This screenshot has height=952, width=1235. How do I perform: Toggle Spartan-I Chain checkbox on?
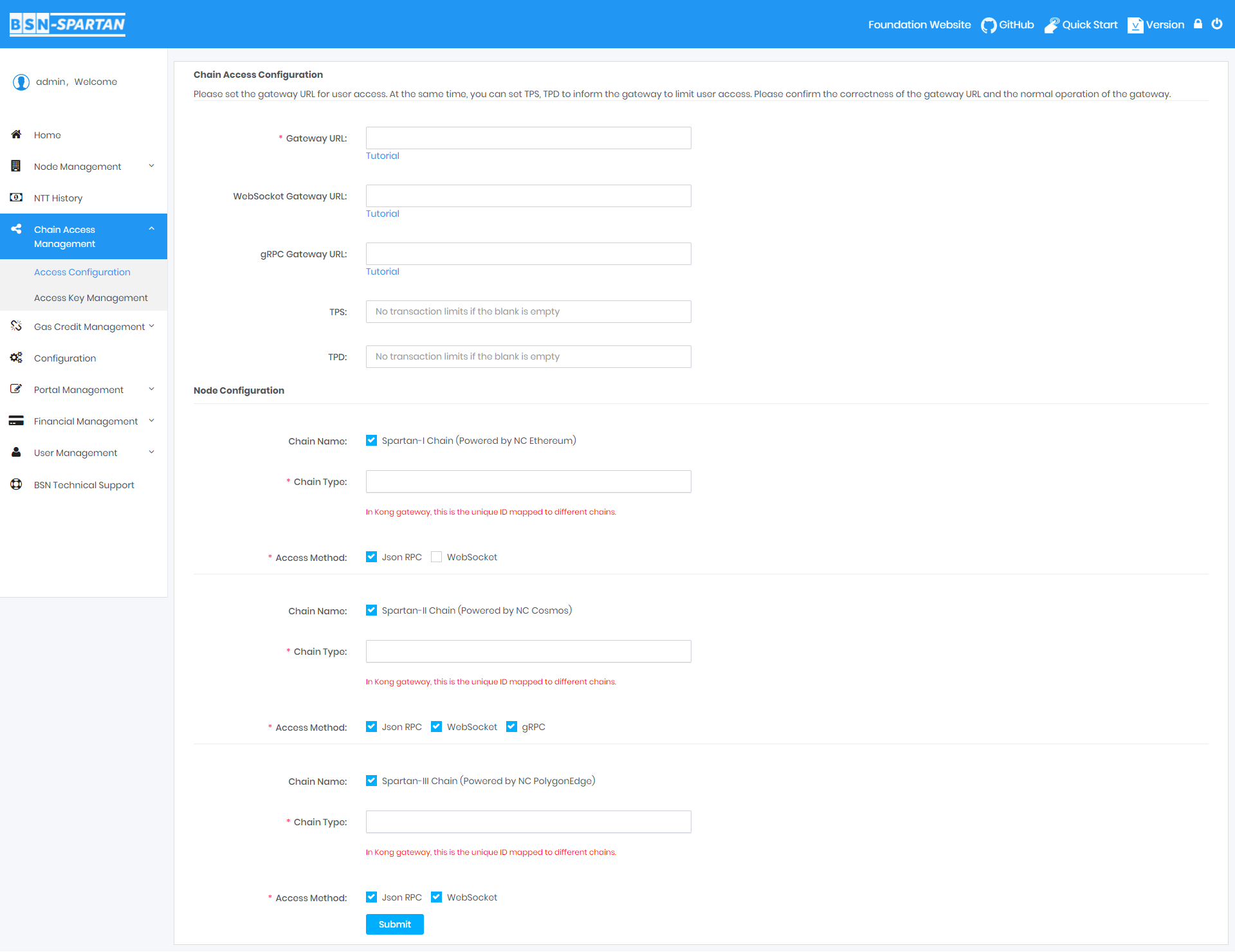click(x=370, y=440)
